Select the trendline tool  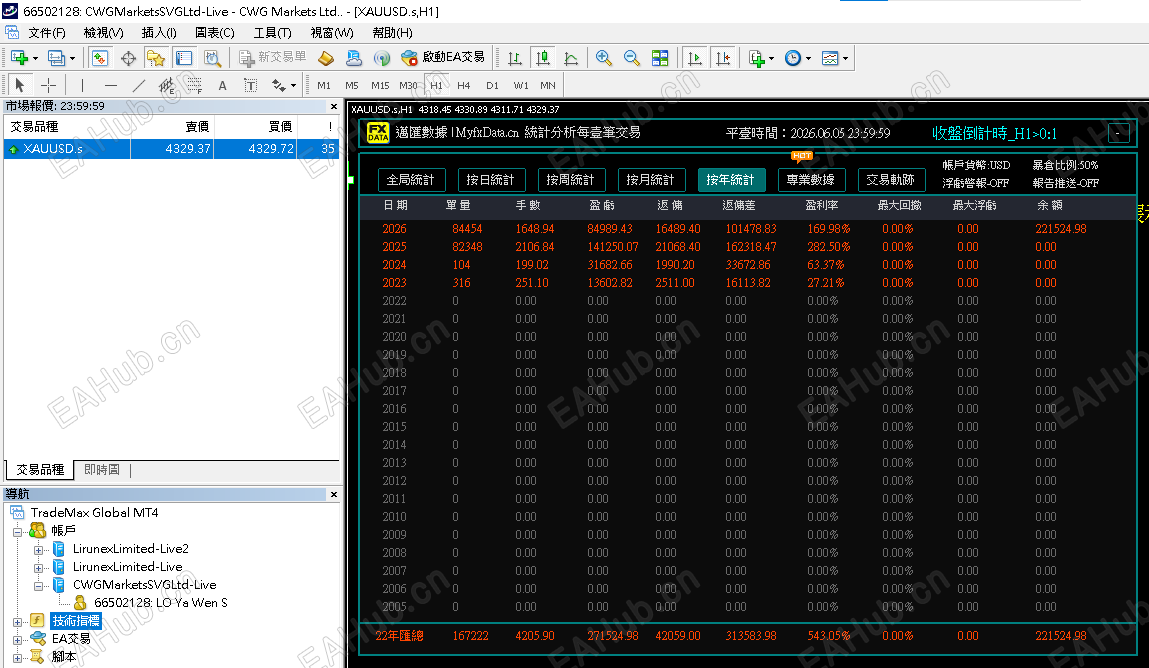coord(138,85)
